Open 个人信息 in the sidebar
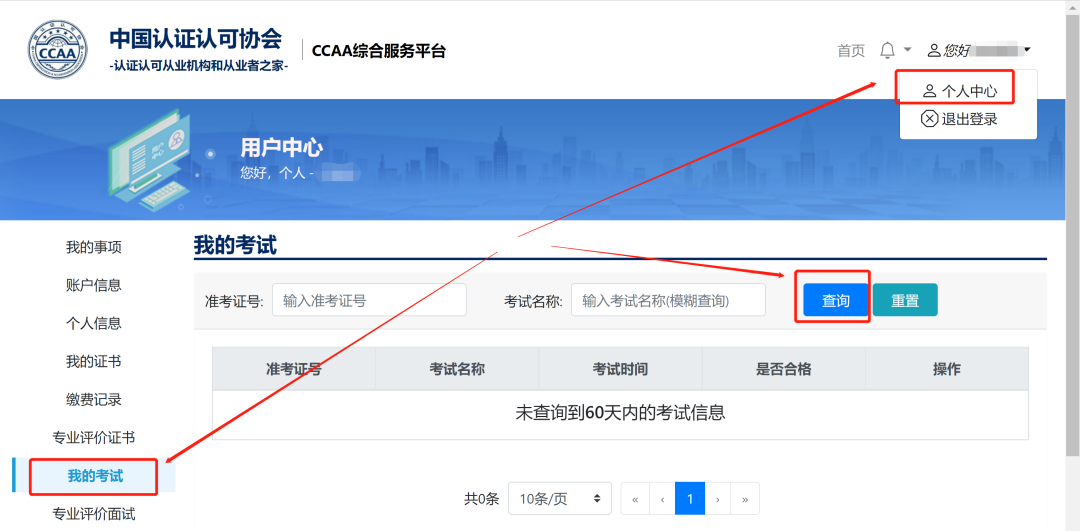This screenshot has height=531, width=1080. pyautogui.click(x=94, y=323)
